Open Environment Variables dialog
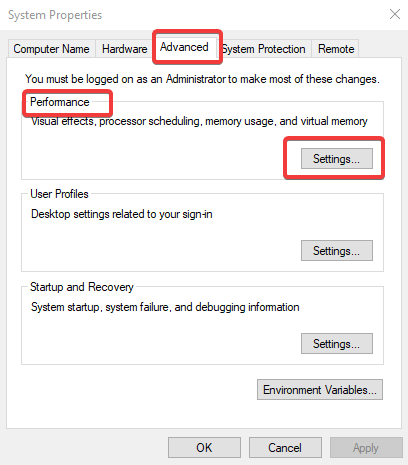 (x=320, y=389)
